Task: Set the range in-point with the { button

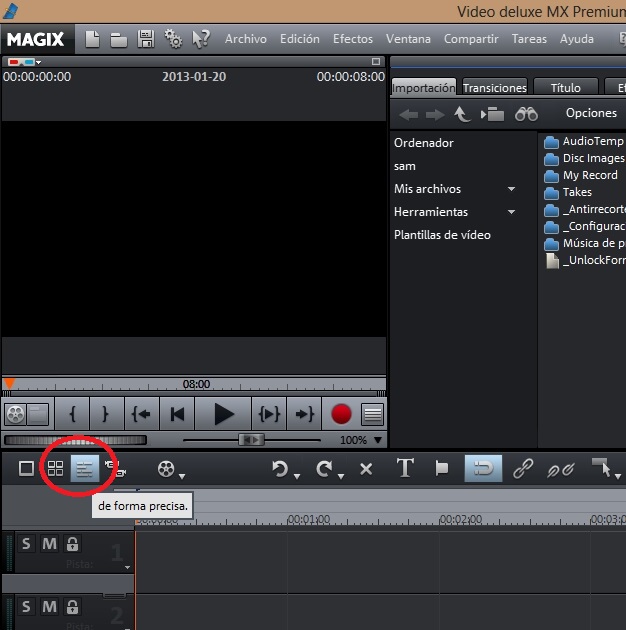Action: pos(73,414)
